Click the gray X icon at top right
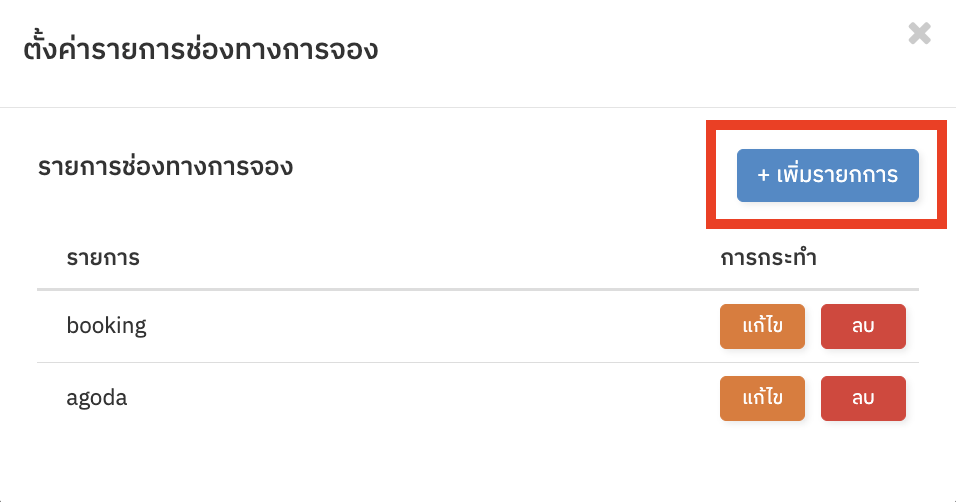Viewport: 956px width, 502px height. (x=919, y=34)
